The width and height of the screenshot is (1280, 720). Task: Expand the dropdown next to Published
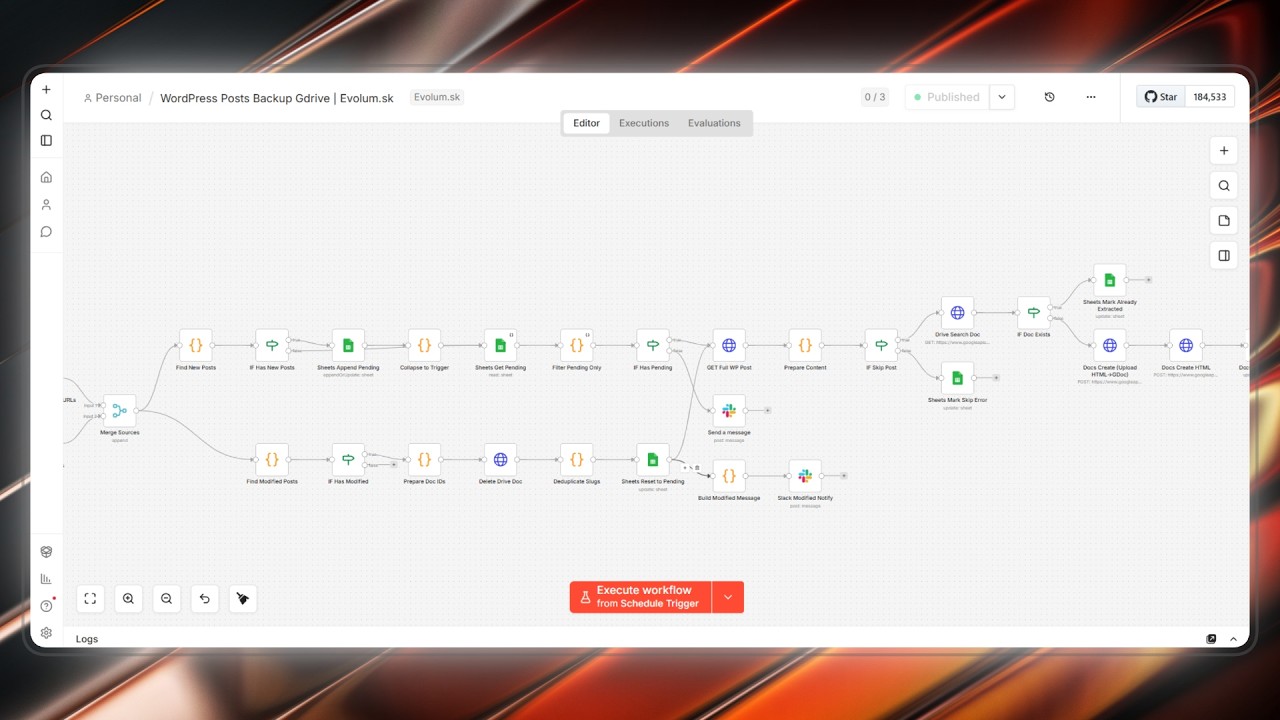point(1002,97)
